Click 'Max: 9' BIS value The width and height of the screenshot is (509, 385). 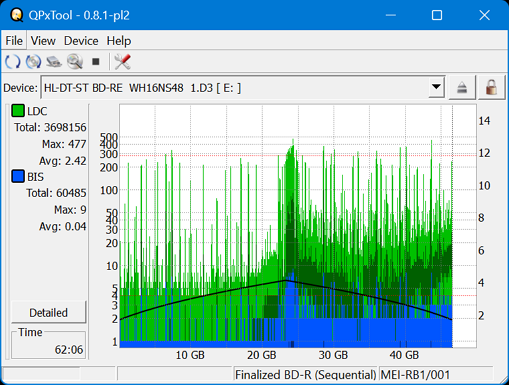[x=70, y=210]
